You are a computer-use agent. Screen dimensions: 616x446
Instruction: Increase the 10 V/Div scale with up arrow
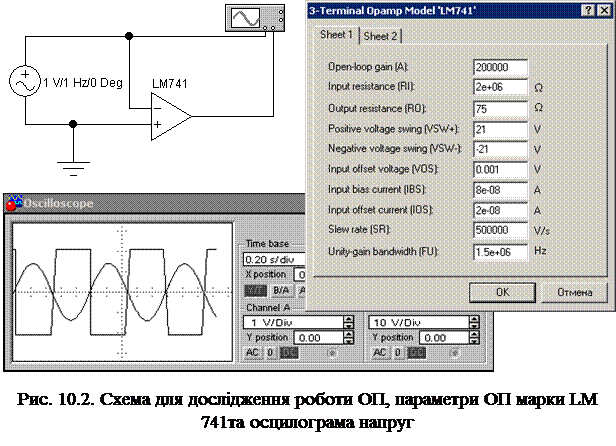tap(474, 319)
